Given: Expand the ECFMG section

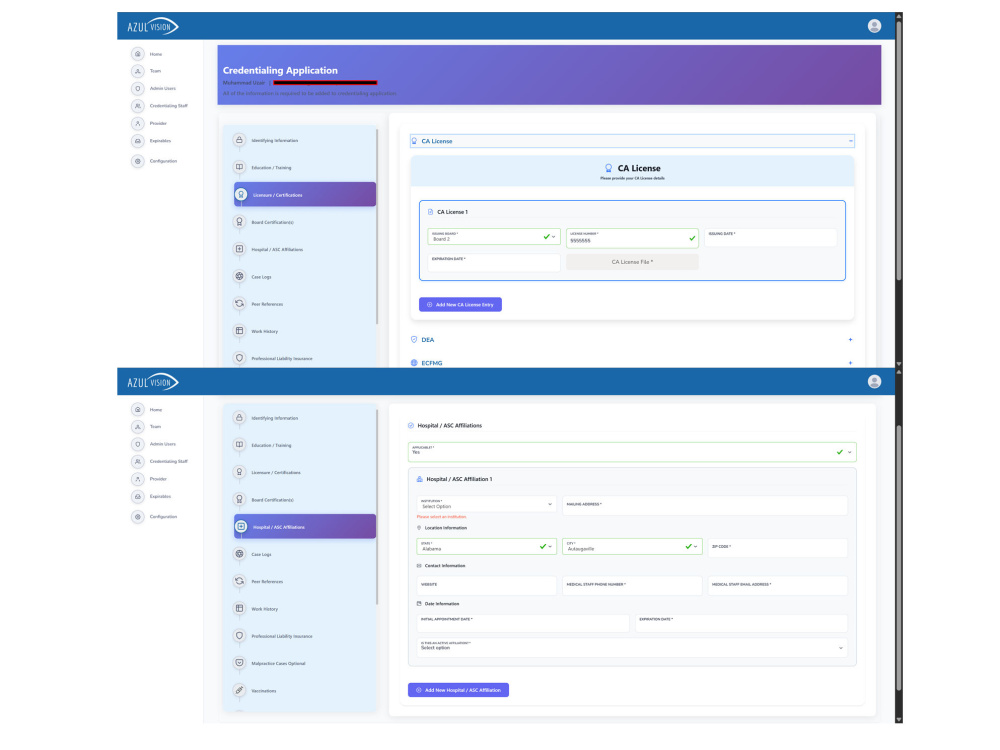Looking at the screenshot, I should coord(632,363).
